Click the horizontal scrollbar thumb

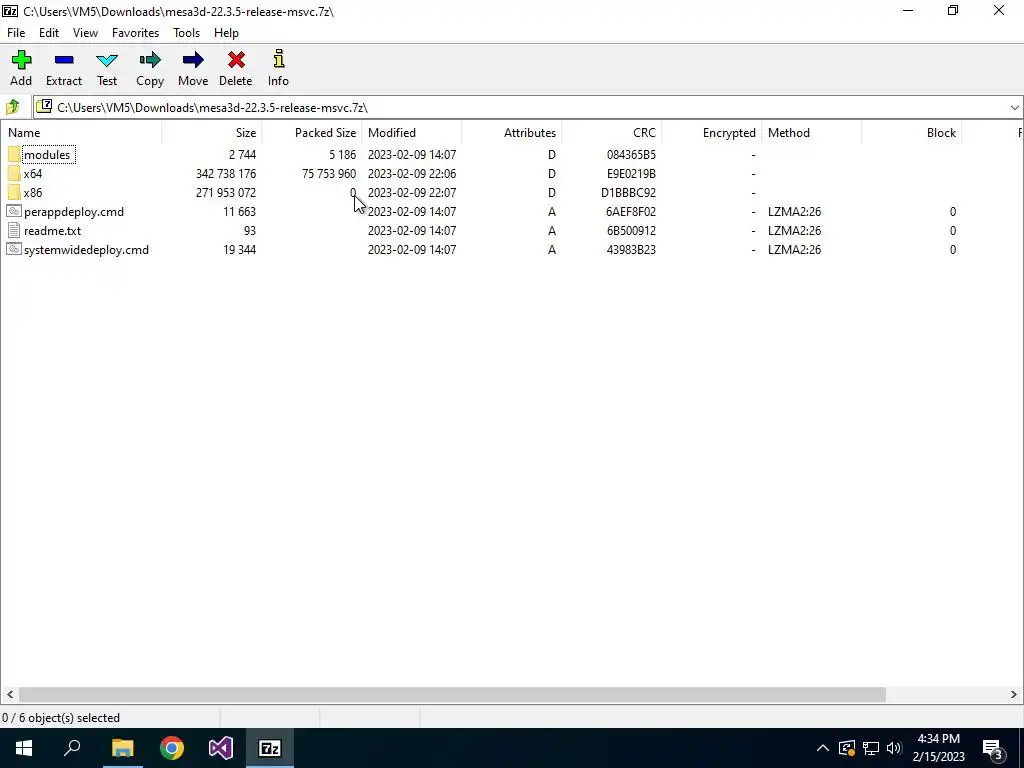[x=452, y=694]
